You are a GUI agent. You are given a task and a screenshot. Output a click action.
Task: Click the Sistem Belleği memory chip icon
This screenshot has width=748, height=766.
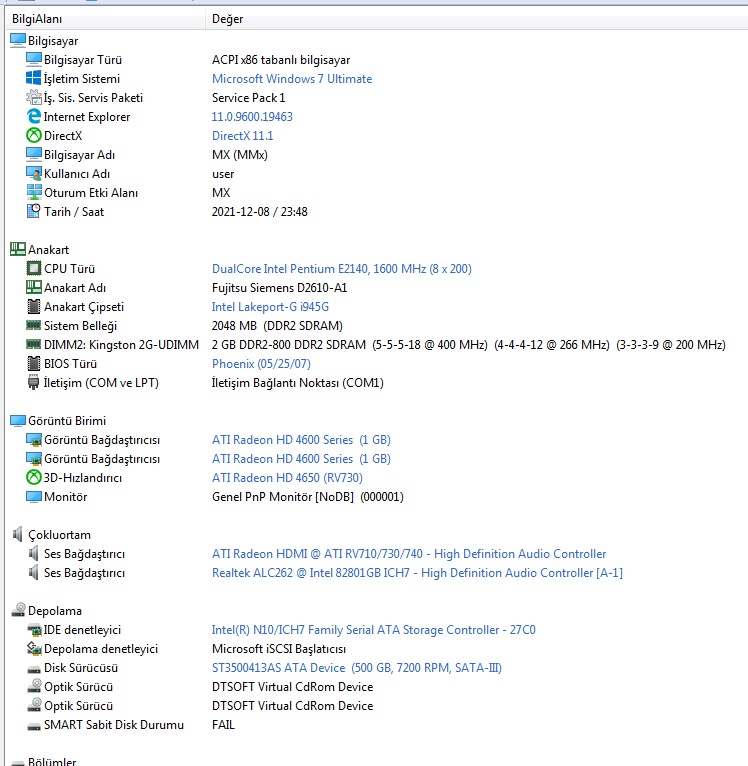[x=34, y=326]
